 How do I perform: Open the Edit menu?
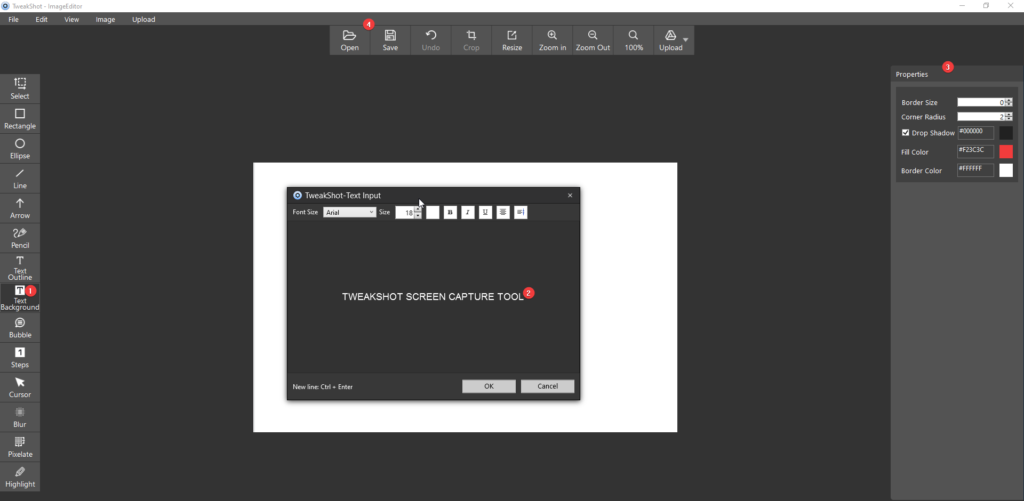tap(42, 20)
